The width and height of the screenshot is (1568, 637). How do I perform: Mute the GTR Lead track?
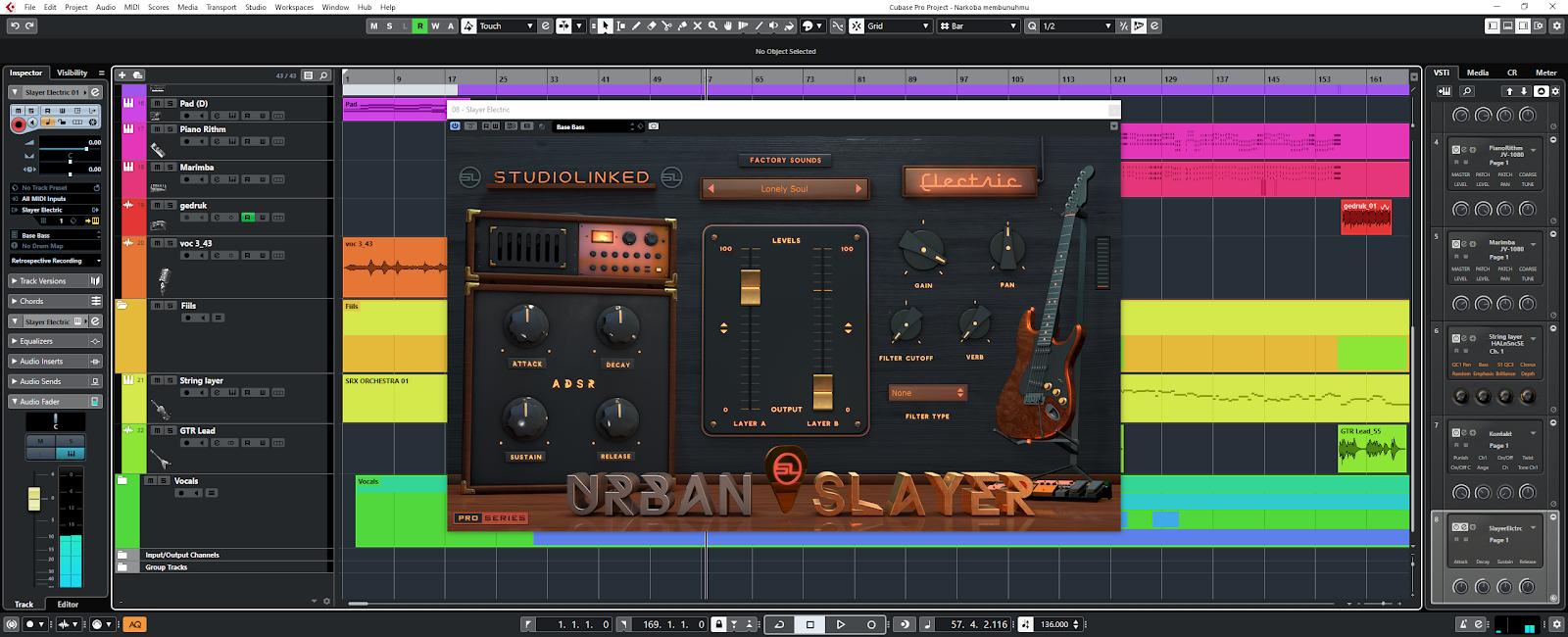click(x=157, y=431)
